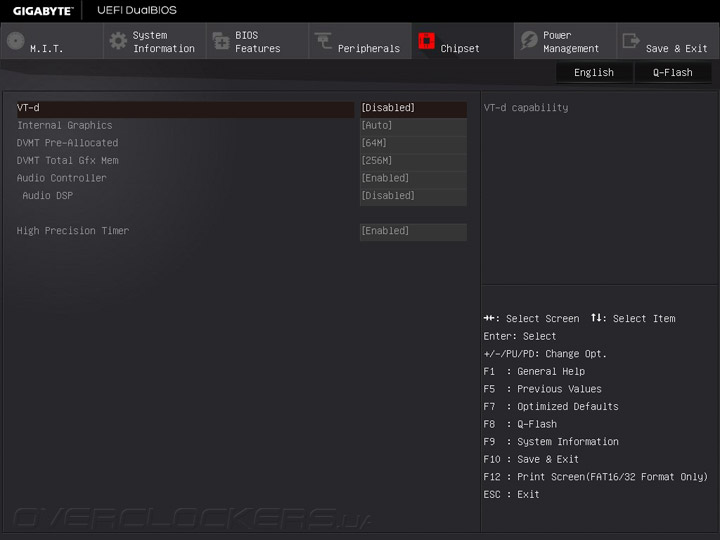Click the GIGABYTE logo

point(43,11)
